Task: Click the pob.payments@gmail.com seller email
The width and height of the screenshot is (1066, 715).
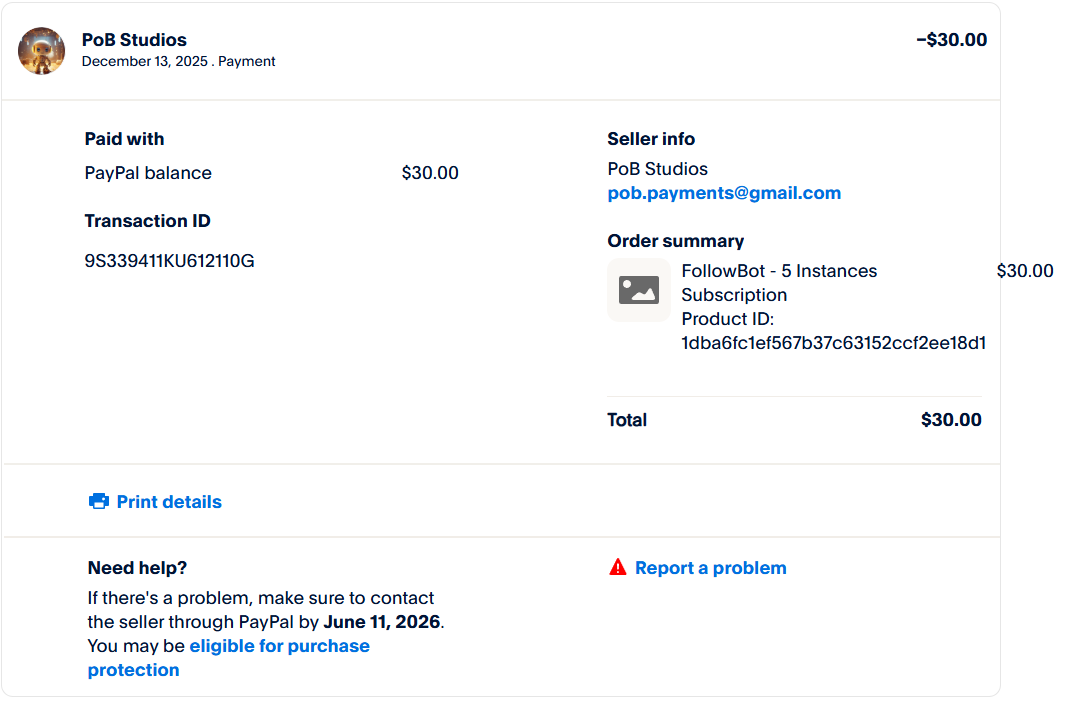Action: 724,193
